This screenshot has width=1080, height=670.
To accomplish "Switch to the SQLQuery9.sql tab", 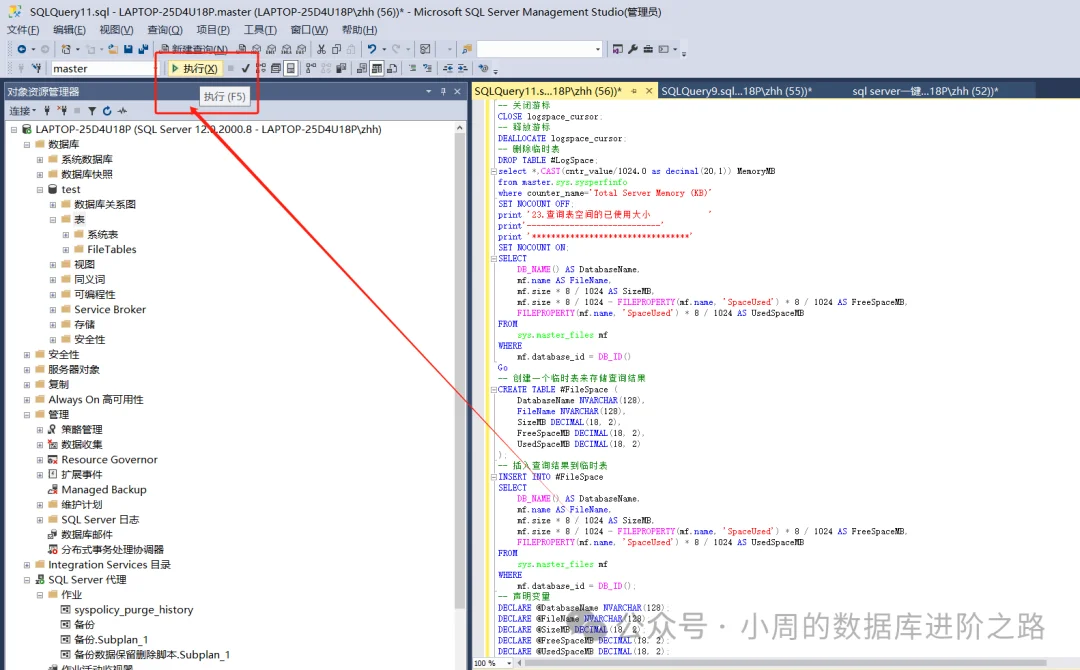I will pos(736,91).
